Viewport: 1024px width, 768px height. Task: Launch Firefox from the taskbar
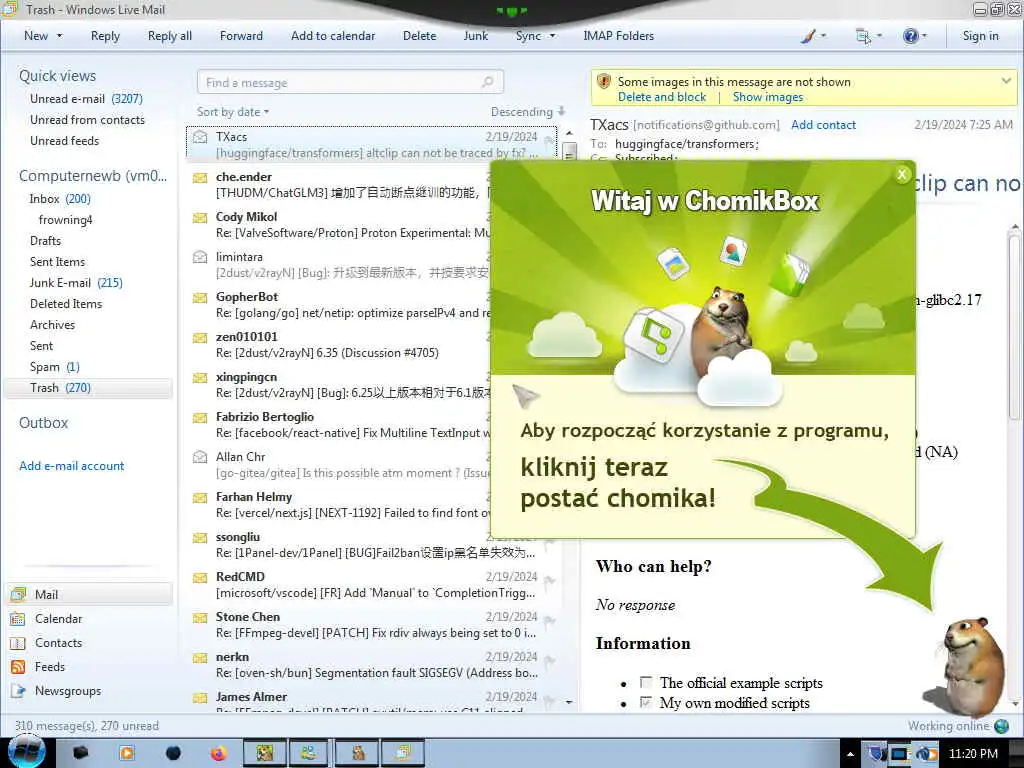pyautogui.click(x=218, y=754)
